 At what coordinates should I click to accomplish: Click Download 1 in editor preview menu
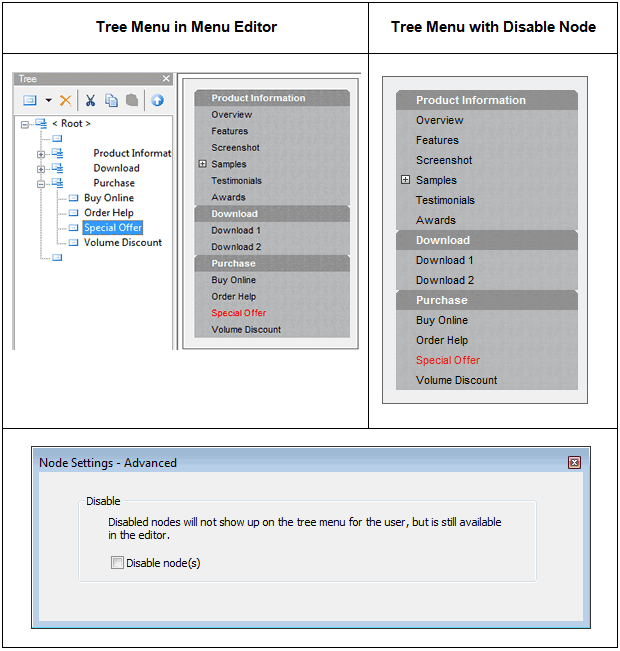click(236, 230)
